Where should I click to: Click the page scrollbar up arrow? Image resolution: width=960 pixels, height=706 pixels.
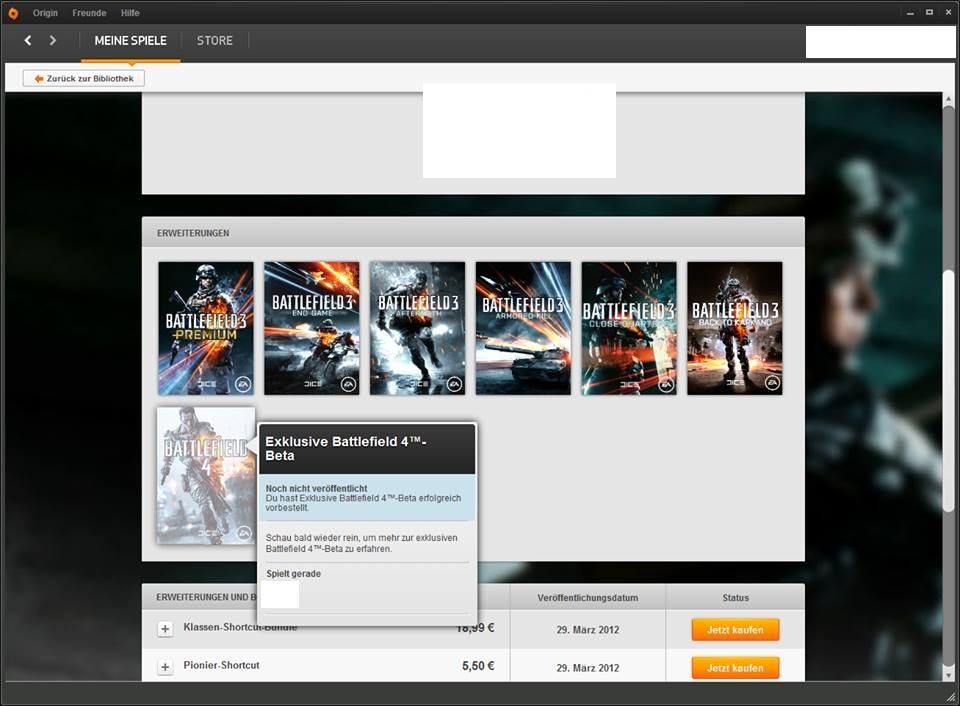[948, 99]
